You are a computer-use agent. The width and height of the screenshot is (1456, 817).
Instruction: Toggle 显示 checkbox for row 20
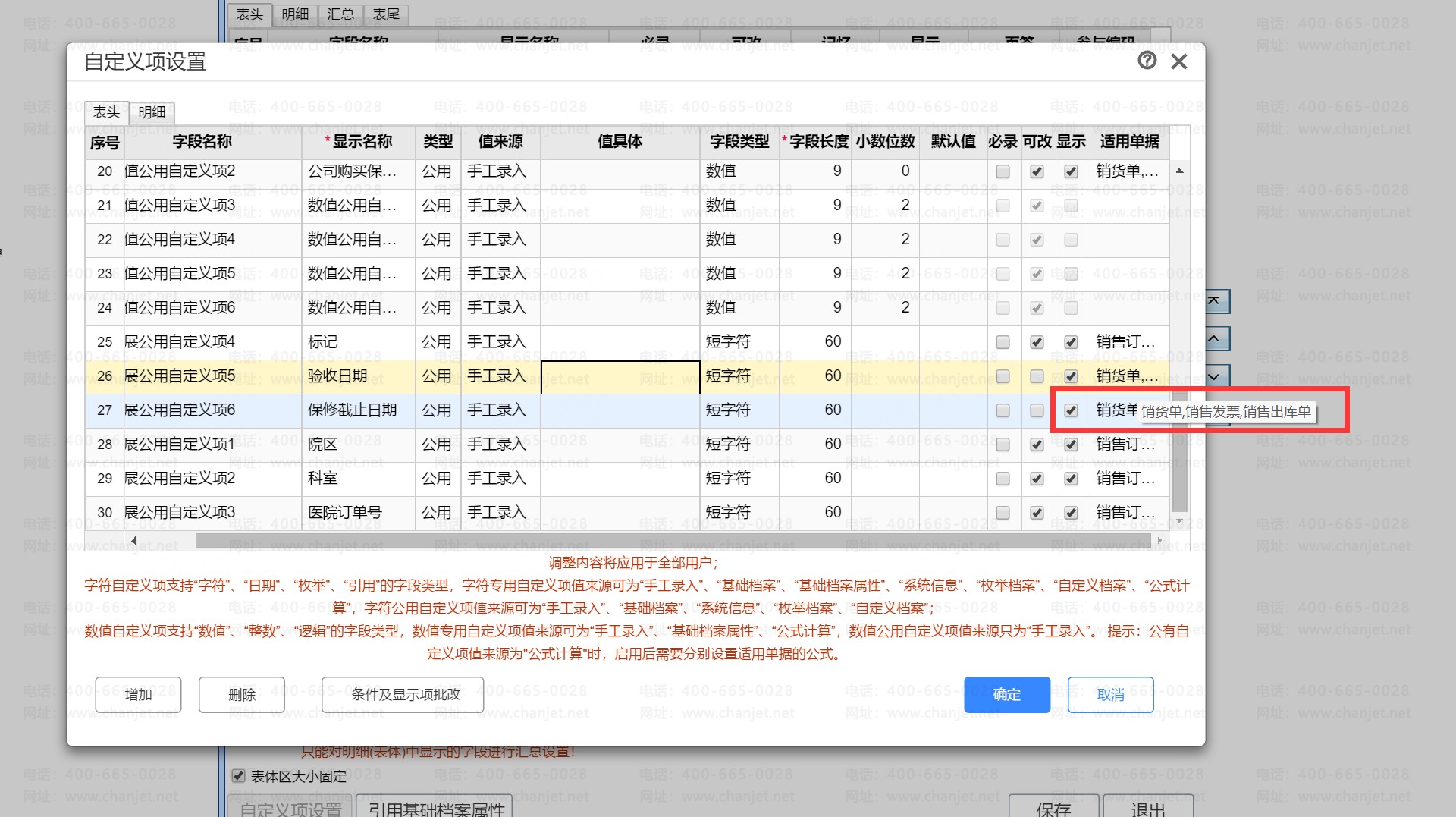pyautogui.click(x=1071, y=171)
